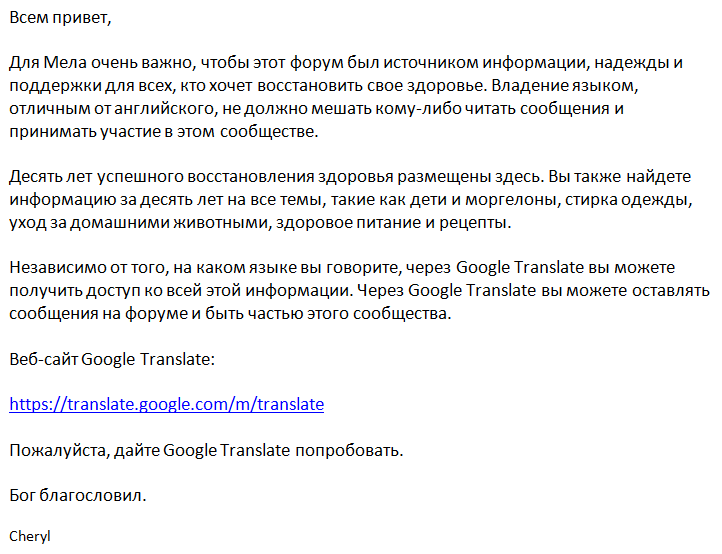
Task: Click the greeting text "Всем привет,"
Action: pos(60,18)
